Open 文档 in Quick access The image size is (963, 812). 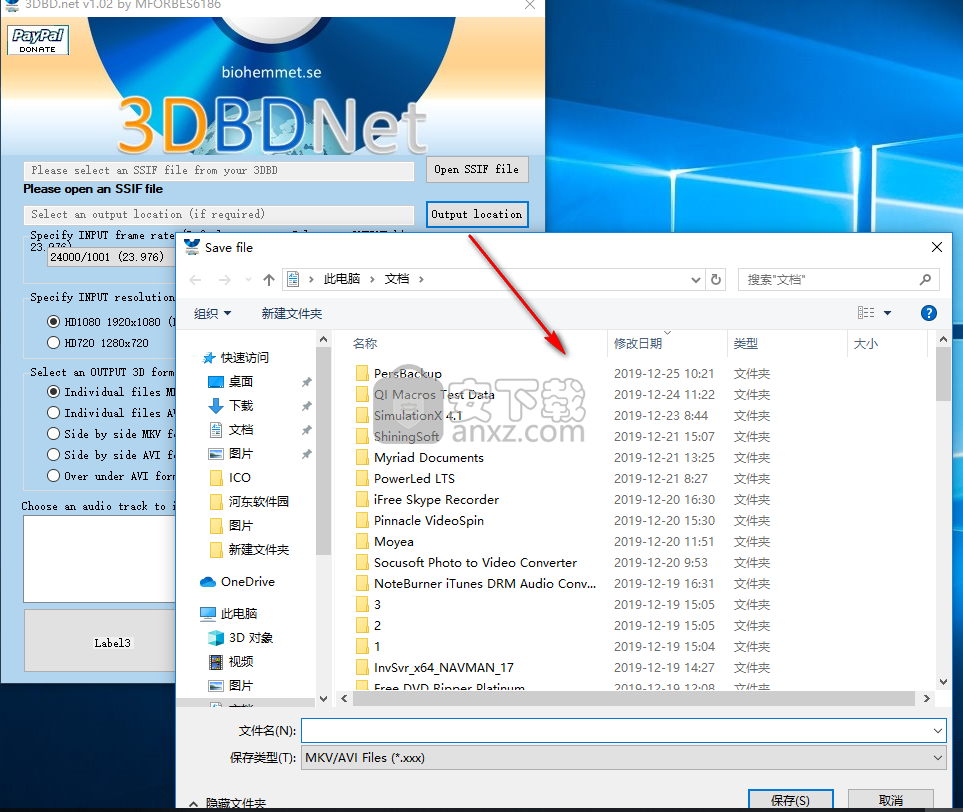[241, 429]
